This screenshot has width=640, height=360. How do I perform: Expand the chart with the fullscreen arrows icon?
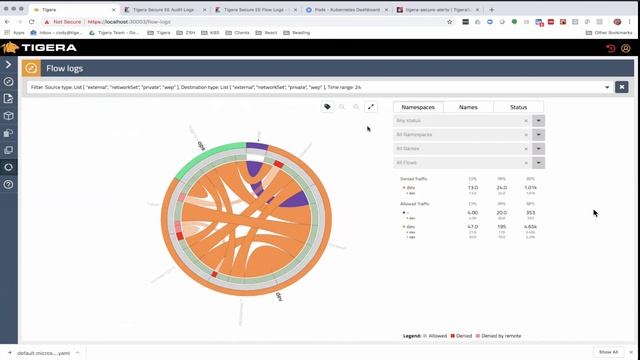tap(371, 107)
